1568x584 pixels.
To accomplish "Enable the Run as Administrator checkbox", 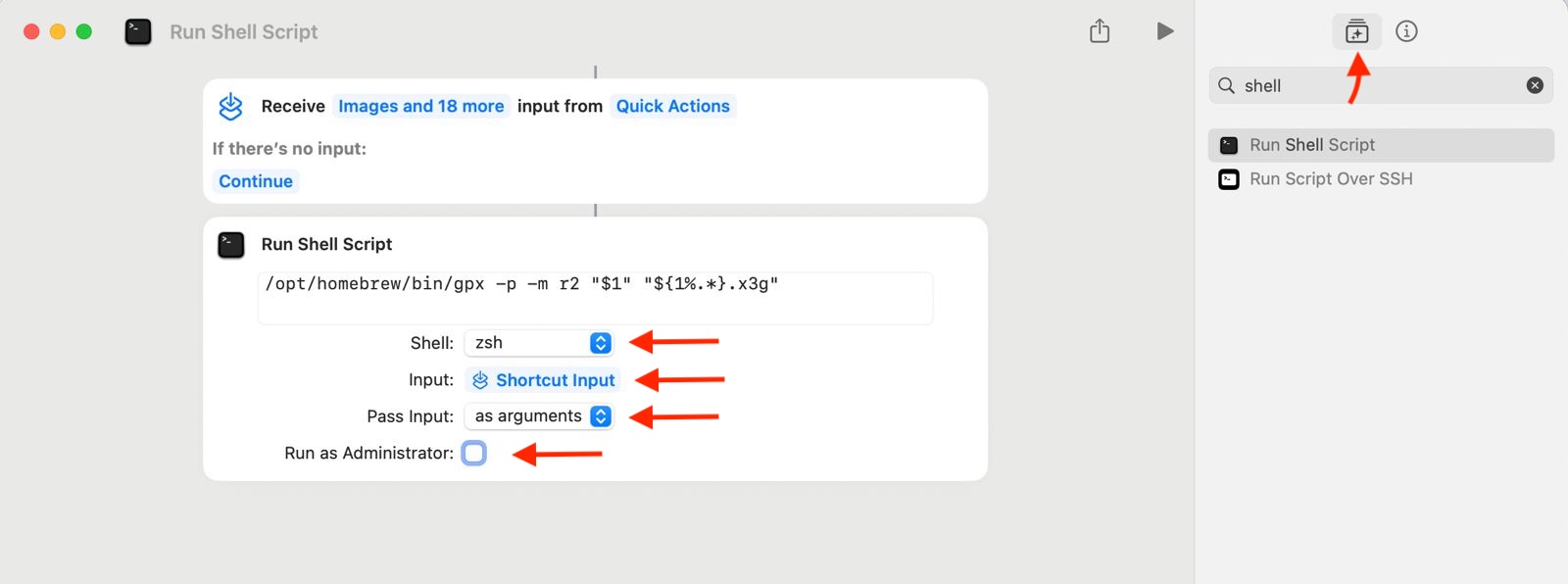I will tap(474, 453).
